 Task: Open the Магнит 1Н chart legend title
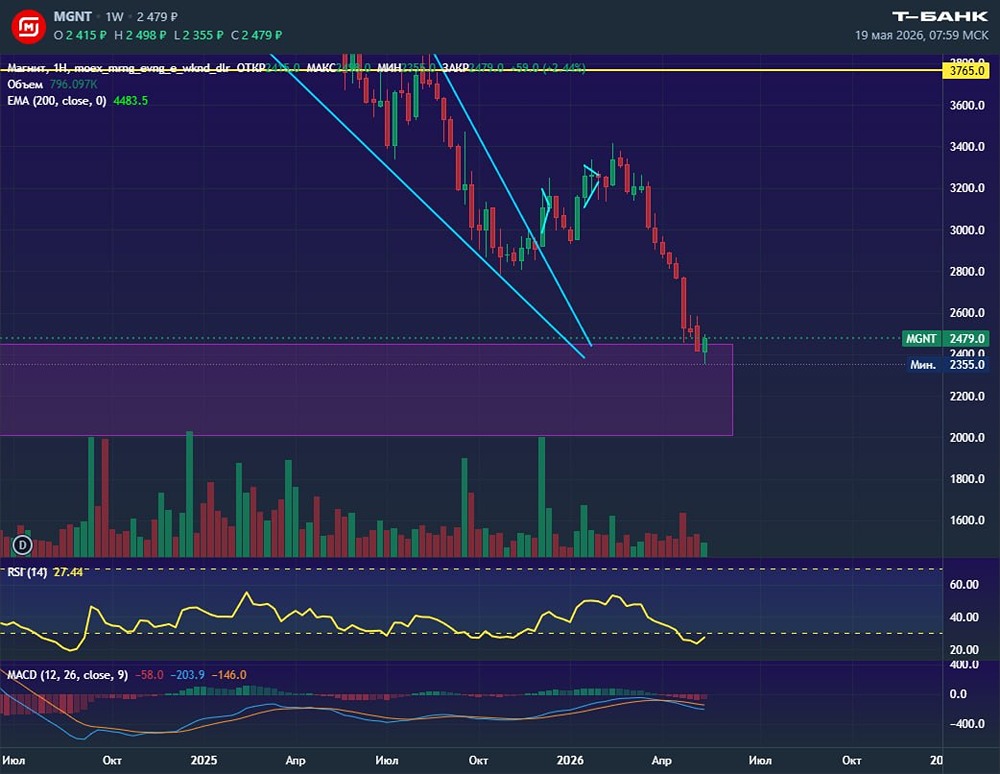coord(119,68)
